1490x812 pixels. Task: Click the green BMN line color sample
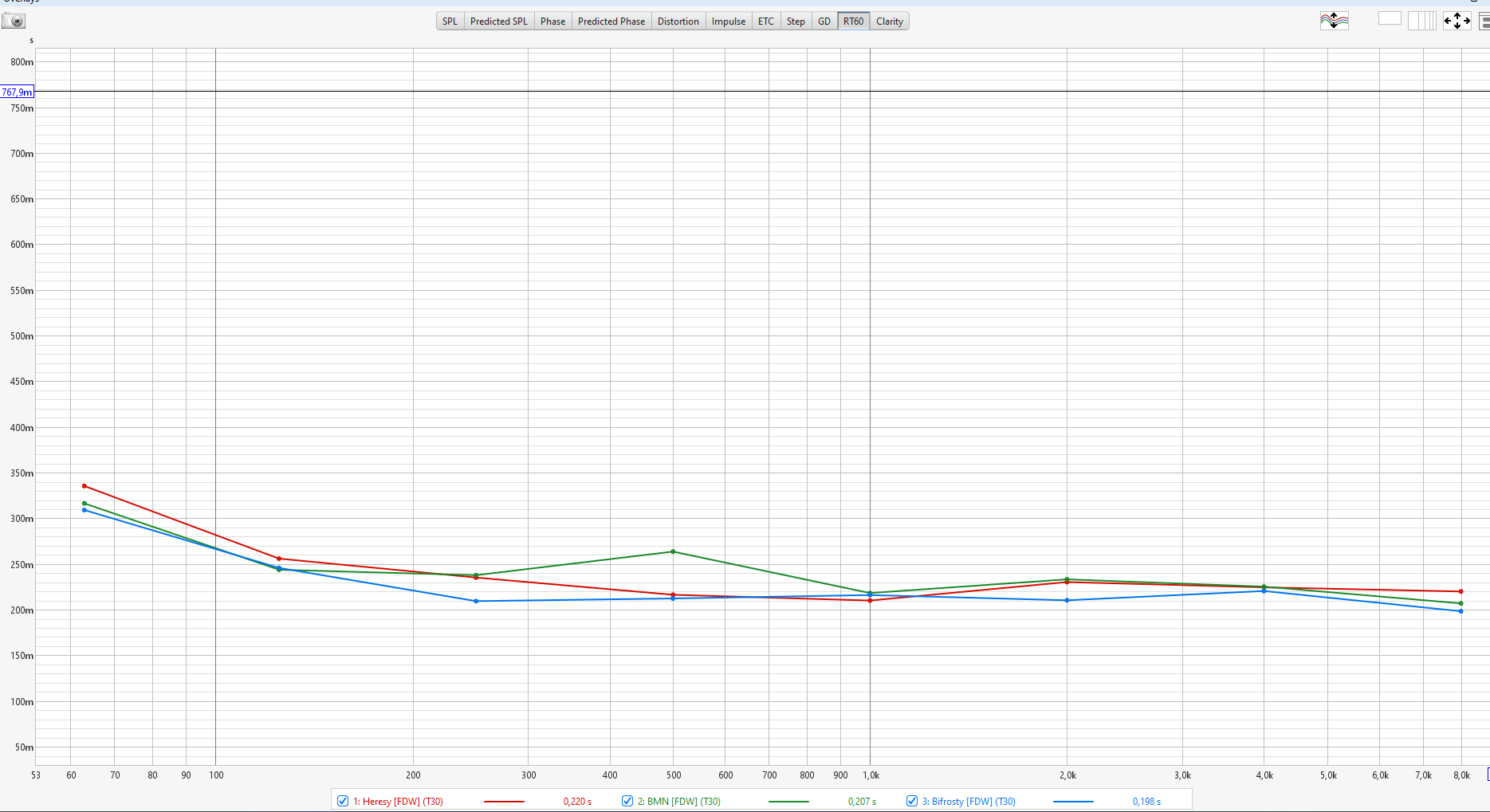coord(788,802)
